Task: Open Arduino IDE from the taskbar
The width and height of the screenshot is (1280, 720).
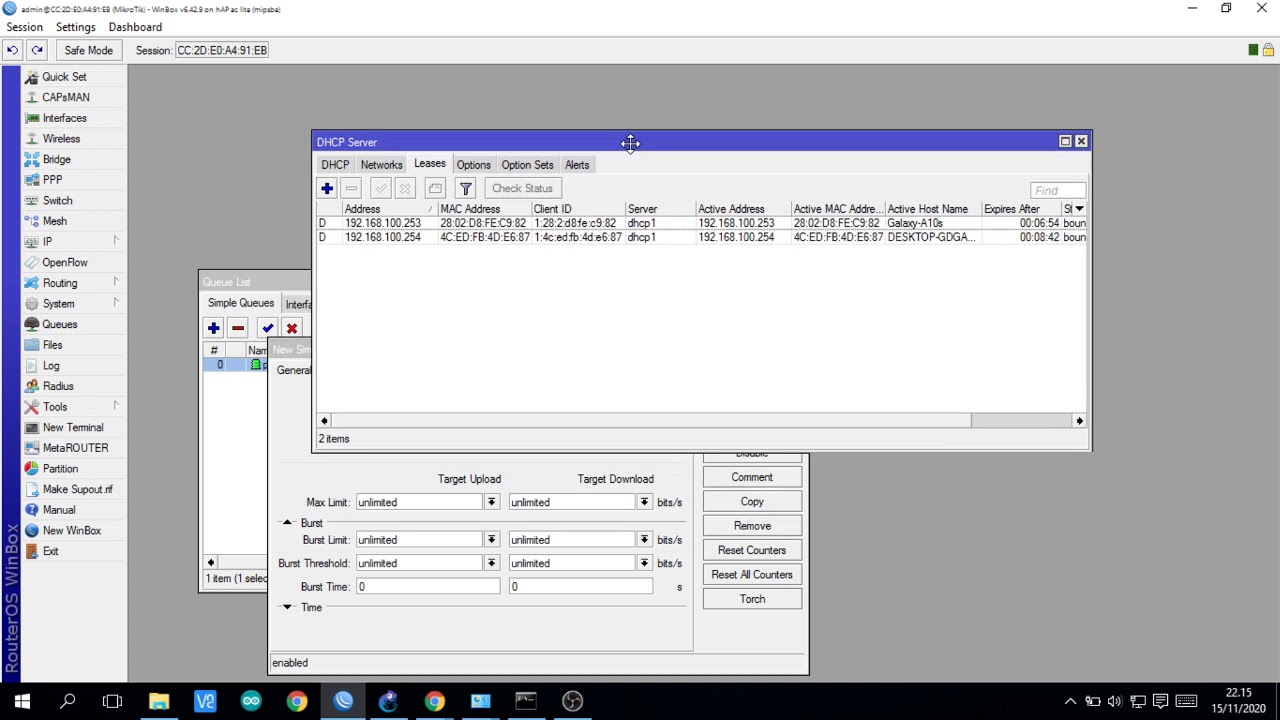Action: tap(251, 701)
